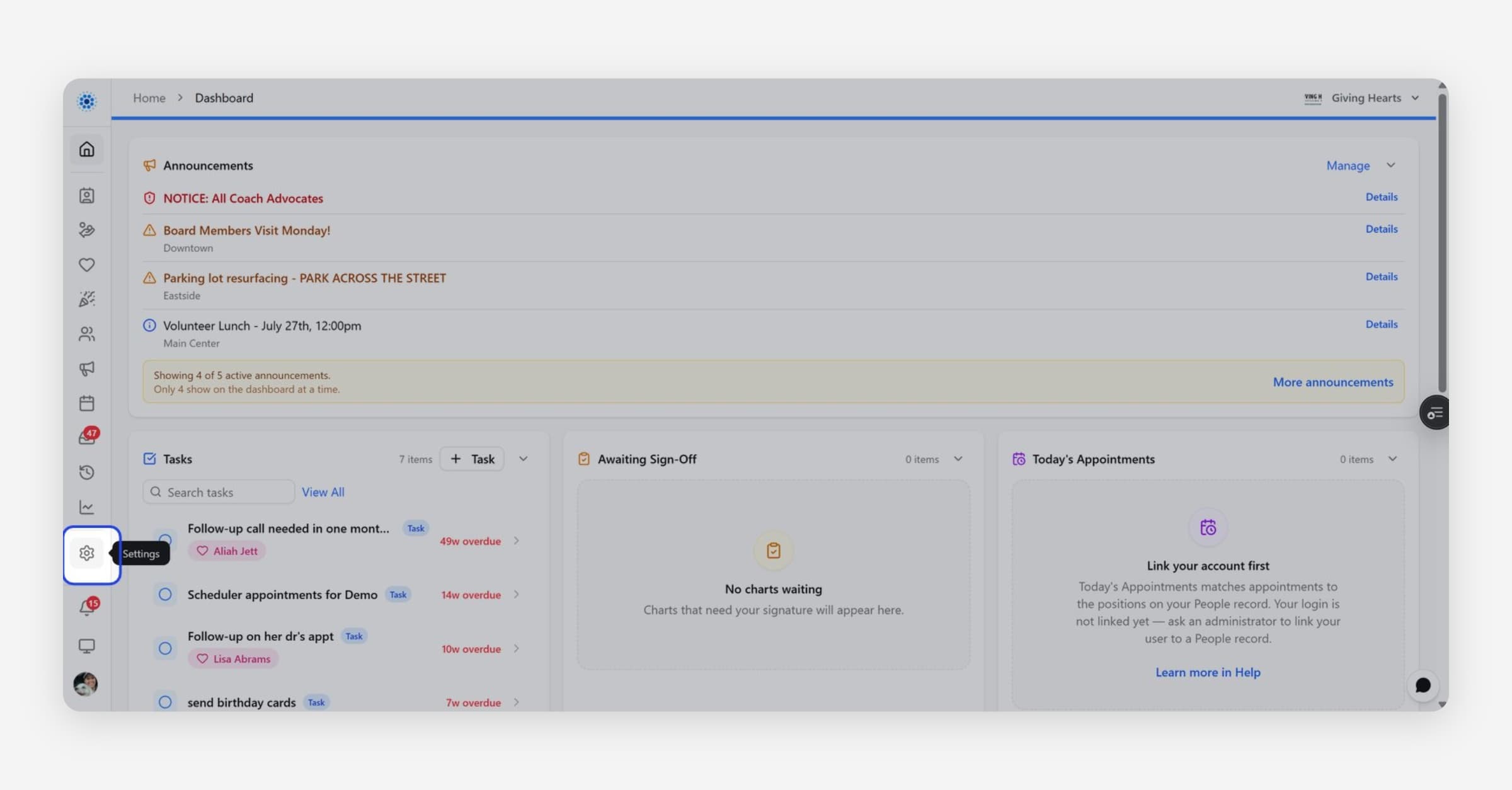Mark Follow-up call needed task complete

point(165,539)
